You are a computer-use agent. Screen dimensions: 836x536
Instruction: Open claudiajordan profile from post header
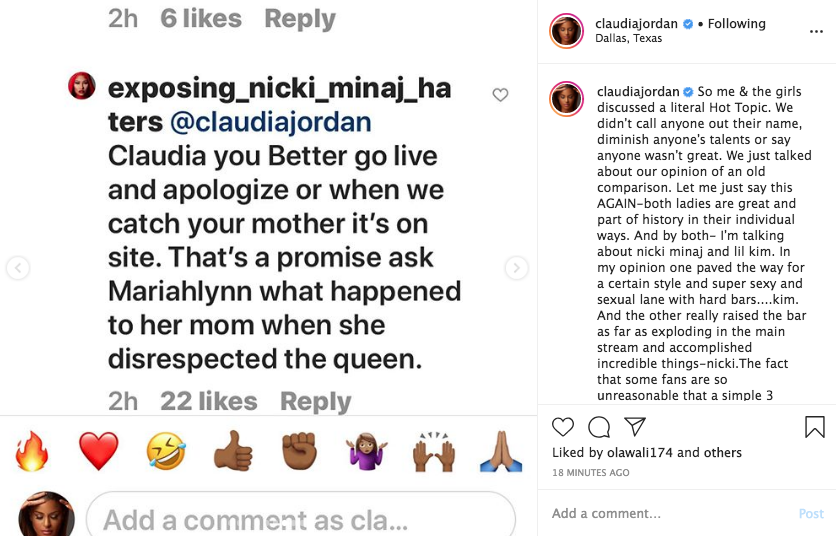point(637,23)
